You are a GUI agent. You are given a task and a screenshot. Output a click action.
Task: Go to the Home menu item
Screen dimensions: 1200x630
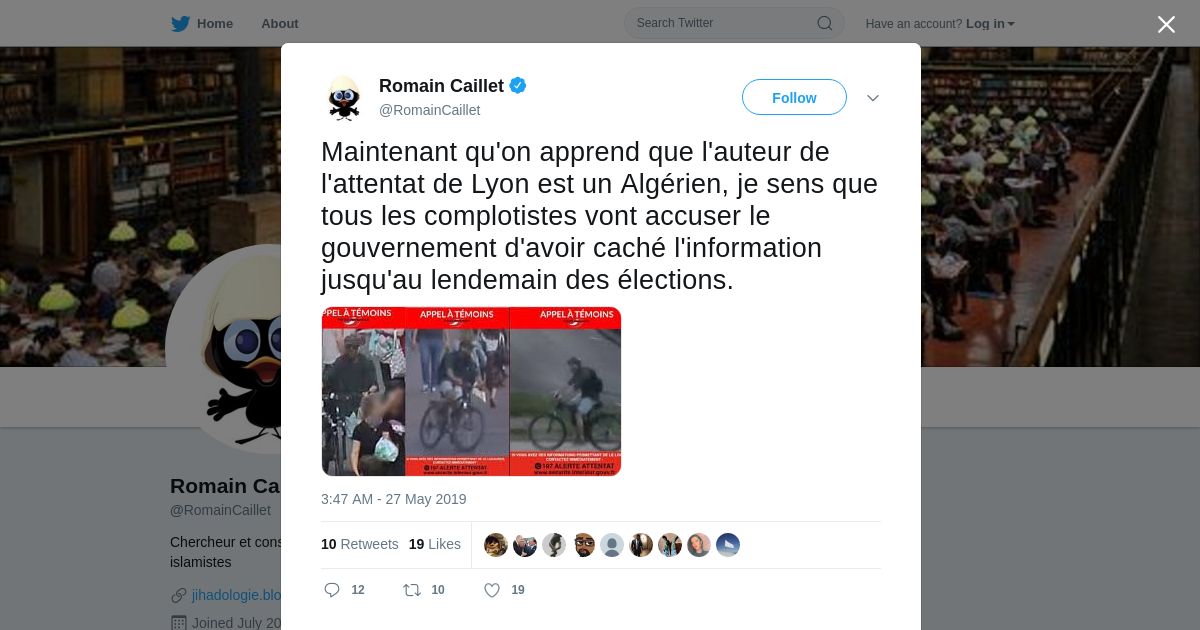tap(215, 24)
